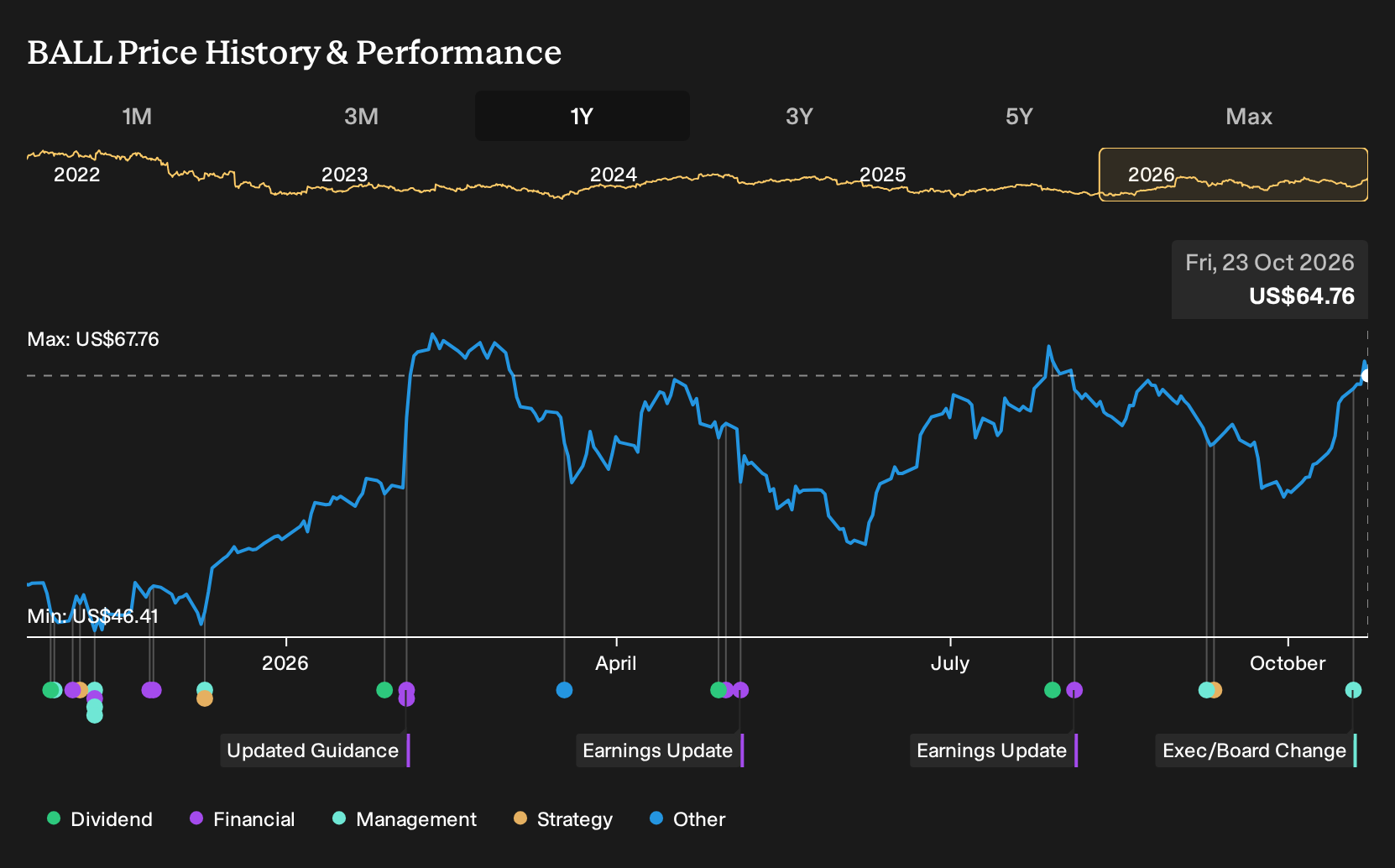The width and height of the screenshot is (1395, 868).
Task: Open the Earnings Update label near April
Action: (x=660, y=750)
